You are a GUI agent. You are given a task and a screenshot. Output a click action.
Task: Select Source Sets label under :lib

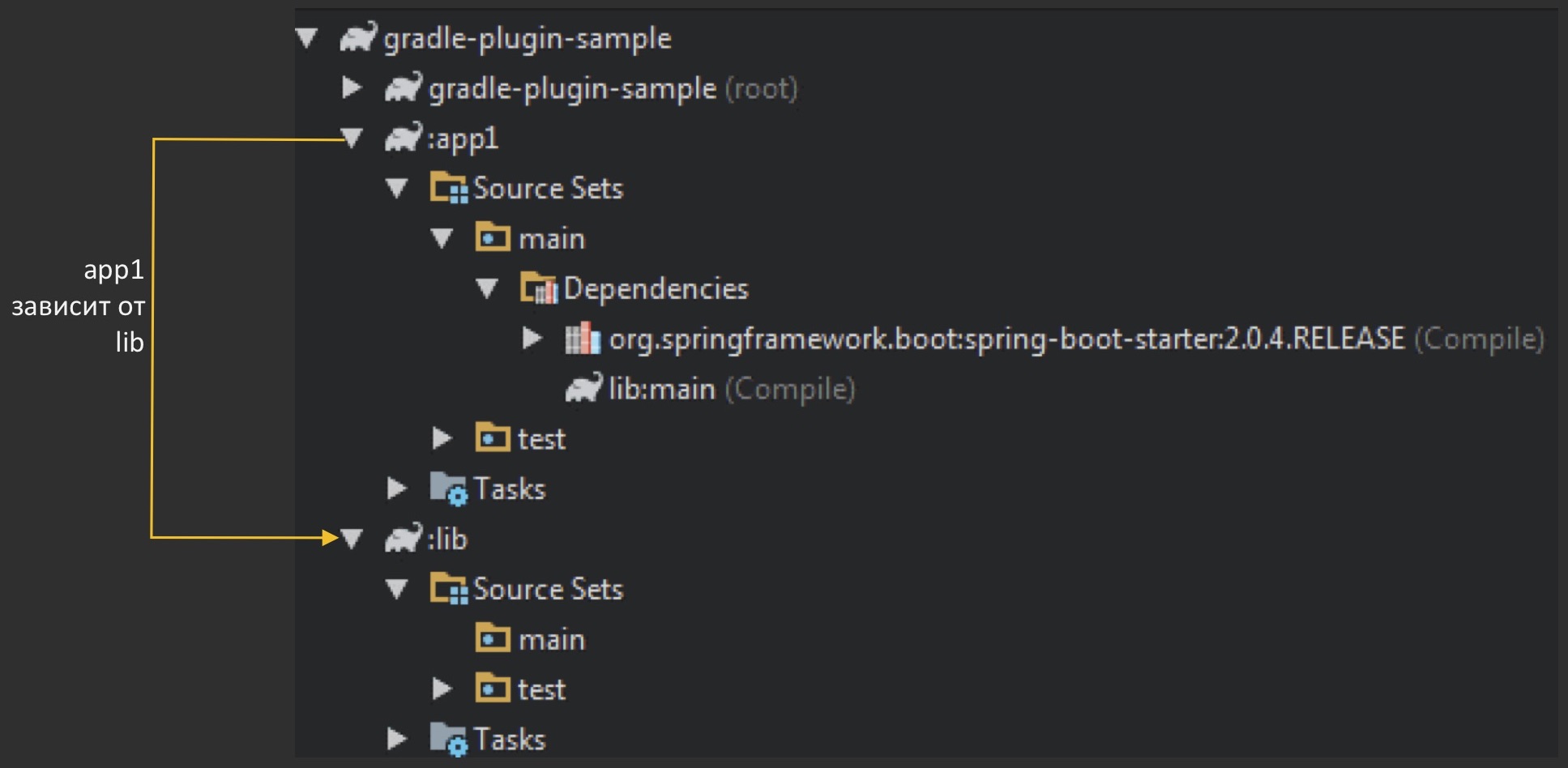(x=548, y=589)
